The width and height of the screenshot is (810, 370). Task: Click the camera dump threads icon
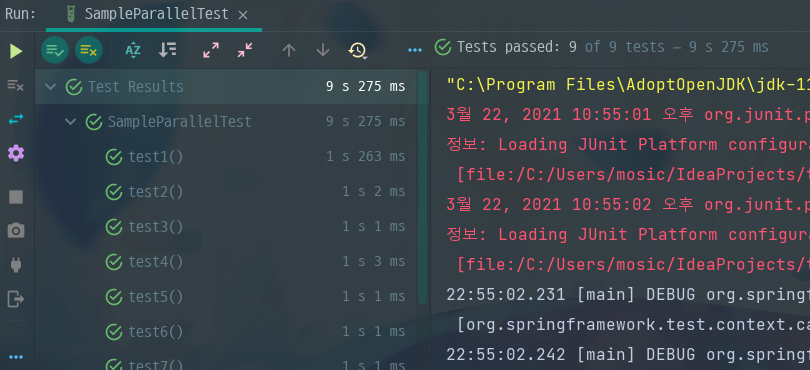click(16, 230)
